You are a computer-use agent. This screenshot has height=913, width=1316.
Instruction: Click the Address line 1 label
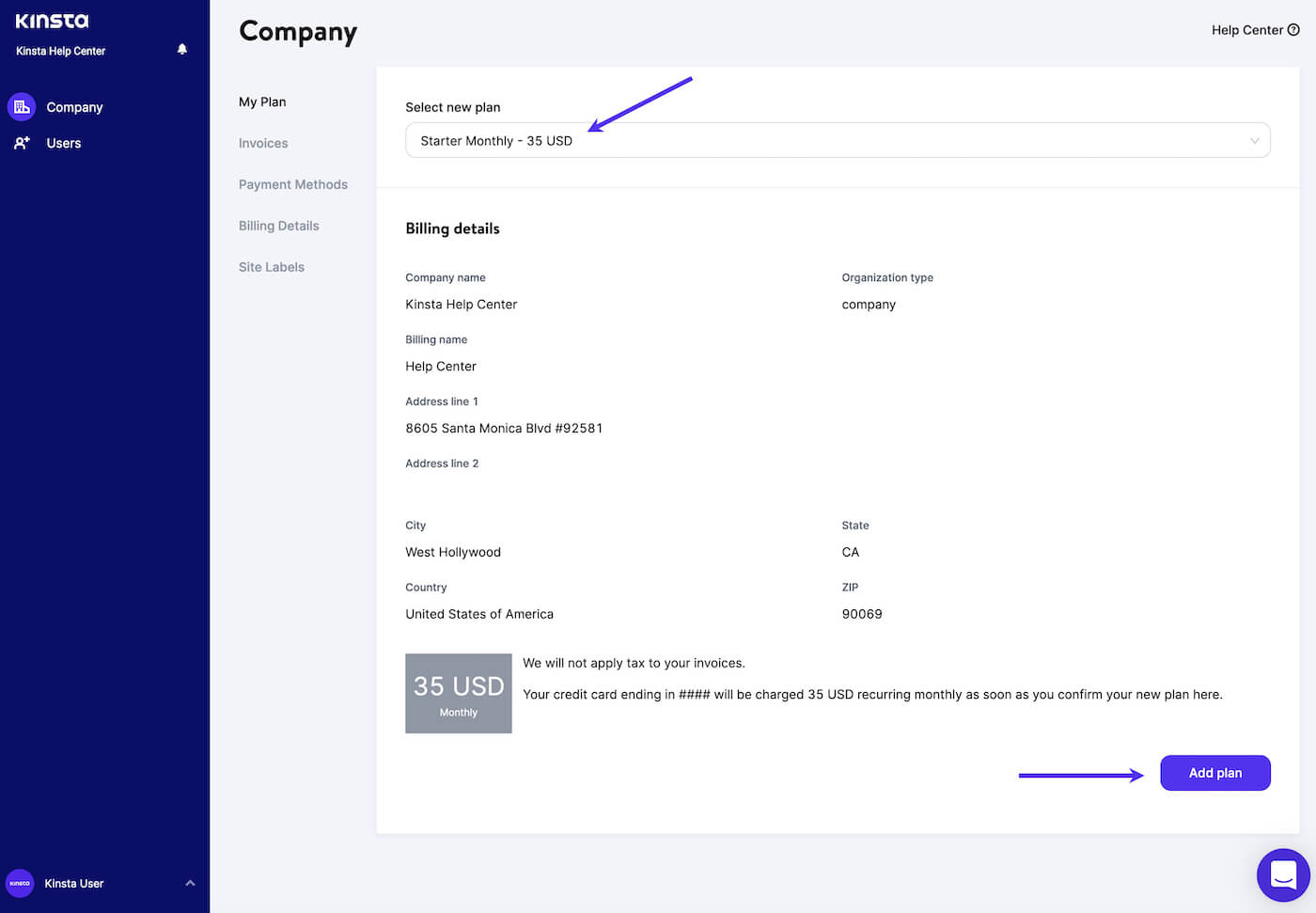coord(442,401)
